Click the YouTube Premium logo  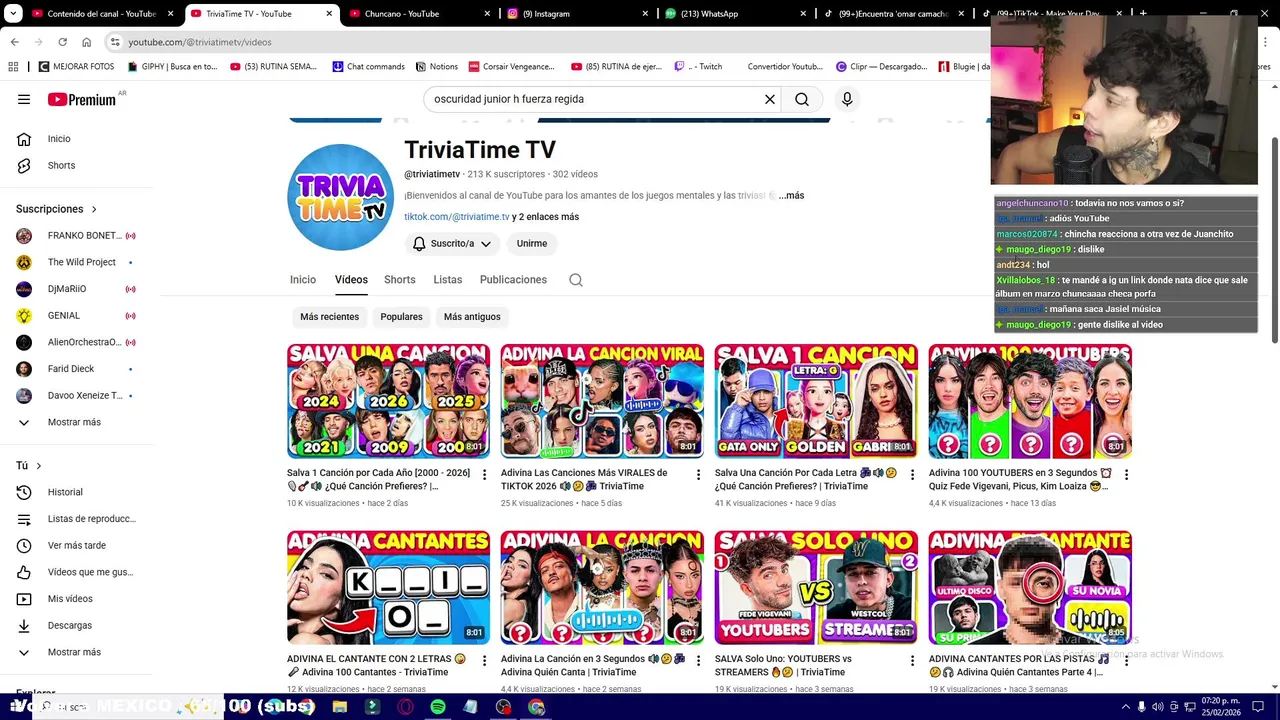pyautogui.click(x=82, y=99)
